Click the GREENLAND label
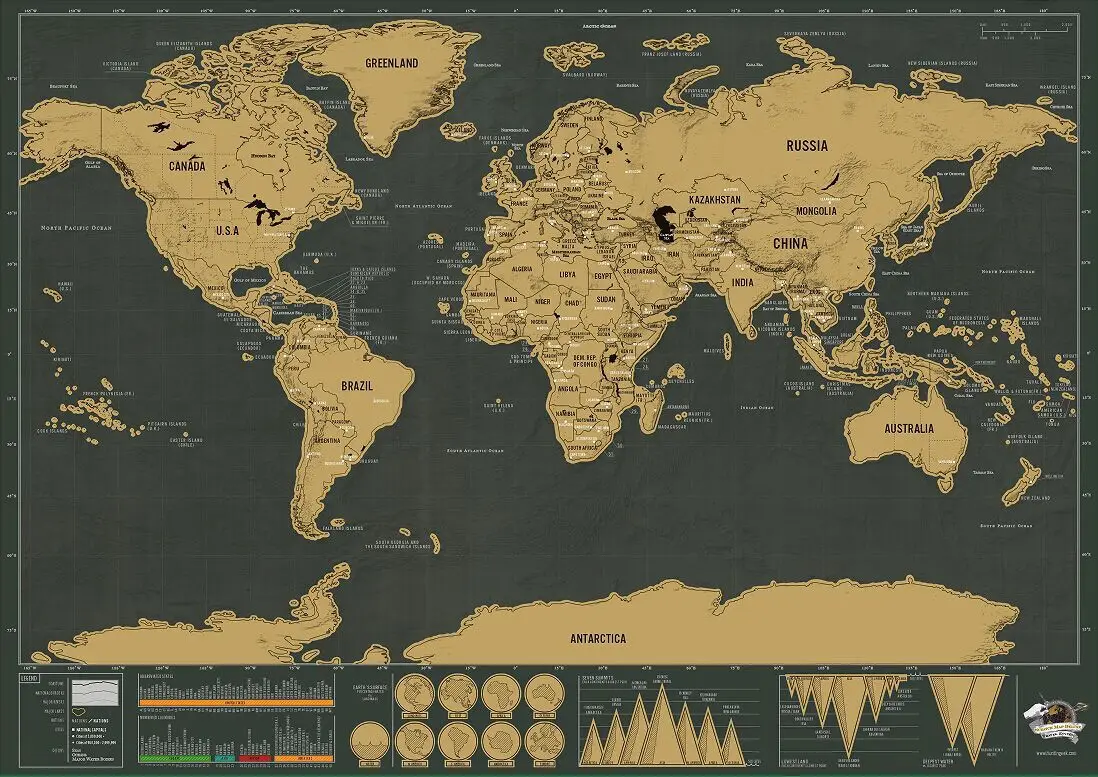 391,63
